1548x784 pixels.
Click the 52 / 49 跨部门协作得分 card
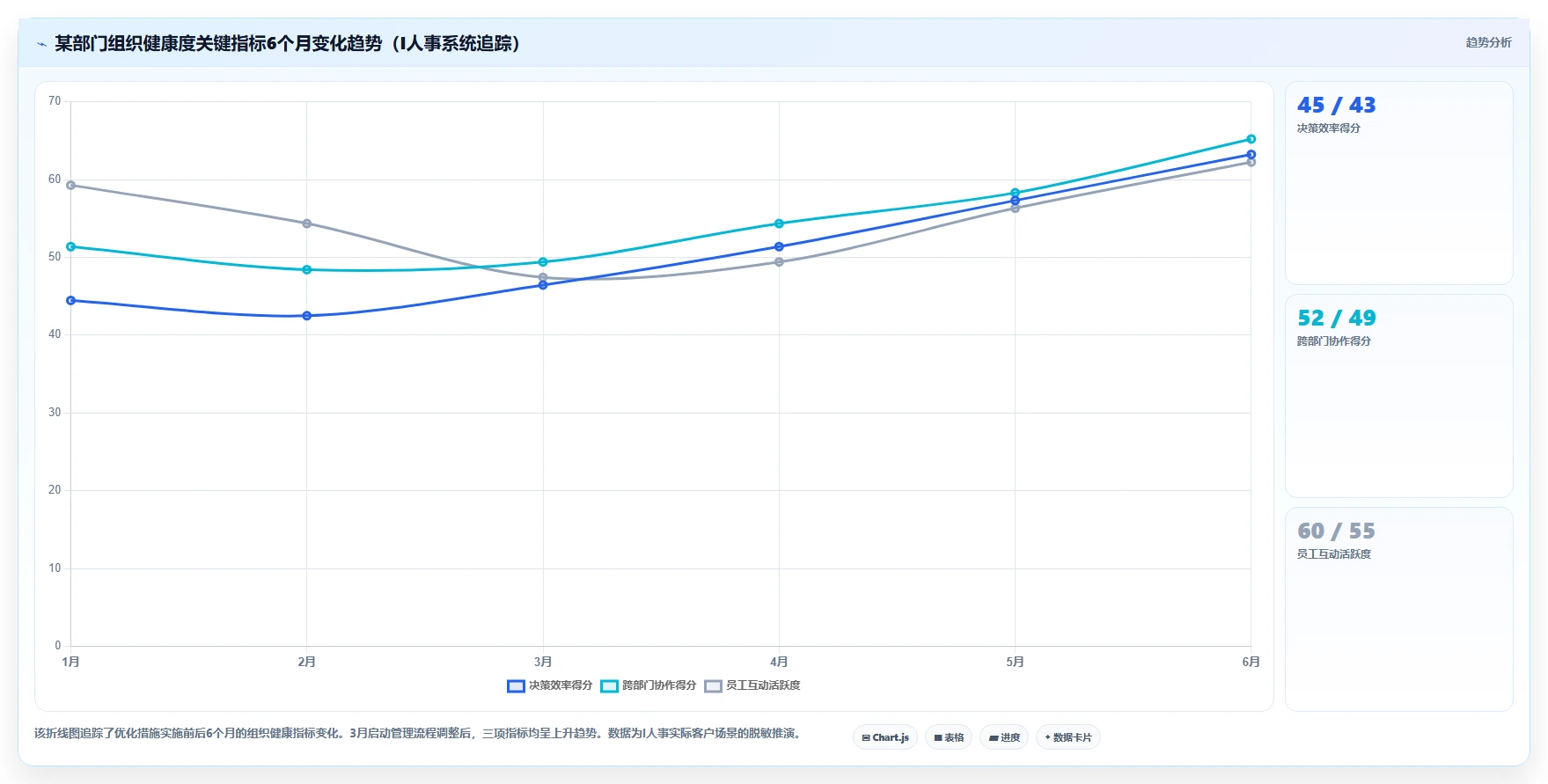1399,396
